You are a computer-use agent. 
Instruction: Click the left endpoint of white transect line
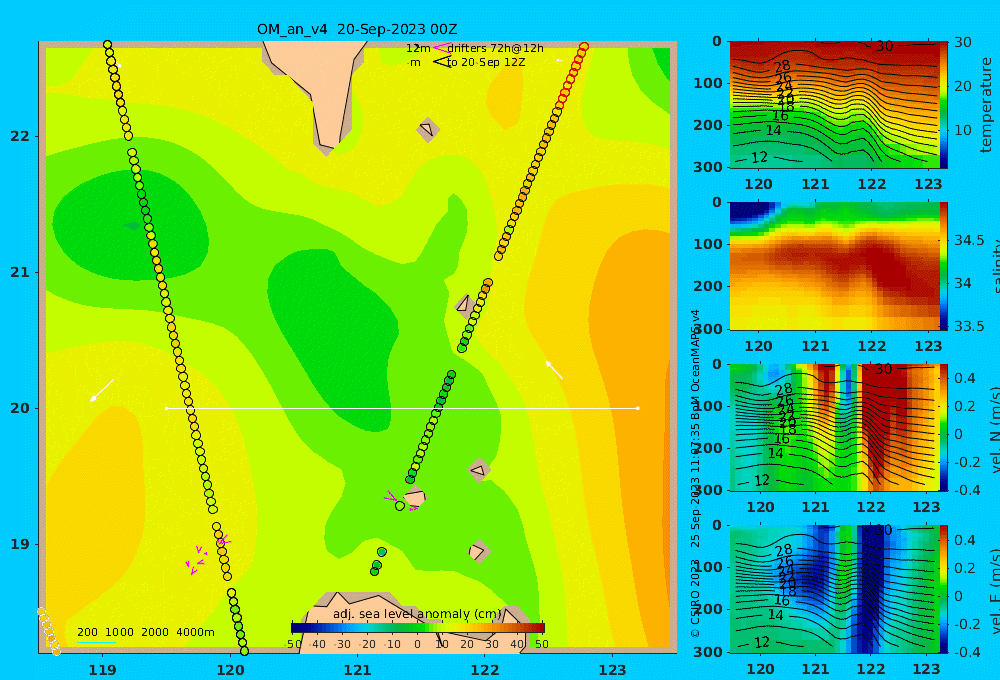(x=166, y=408)
